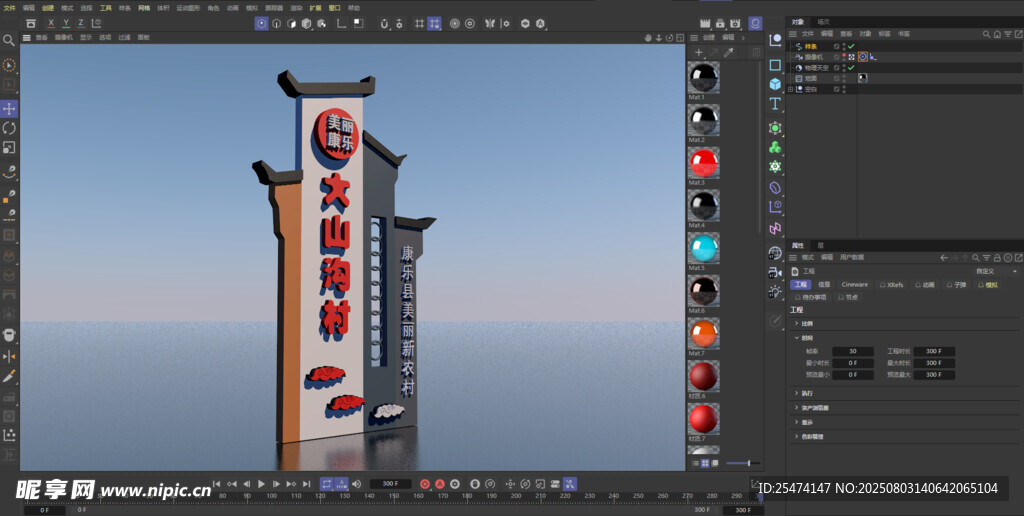The image size is (1024, 516).
Task: Select the cyan Mat.5 material swatch
Action: pos(703,248)
